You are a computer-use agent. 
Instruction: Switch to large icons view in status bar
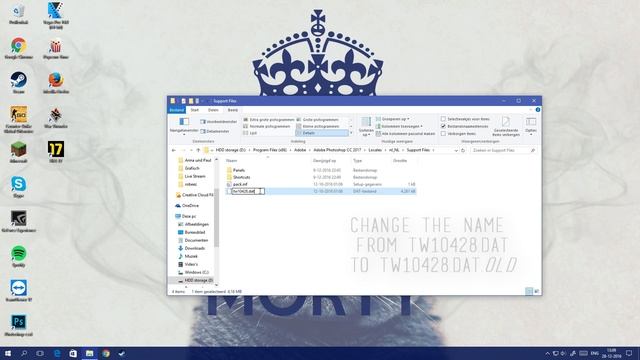[537, 291]
